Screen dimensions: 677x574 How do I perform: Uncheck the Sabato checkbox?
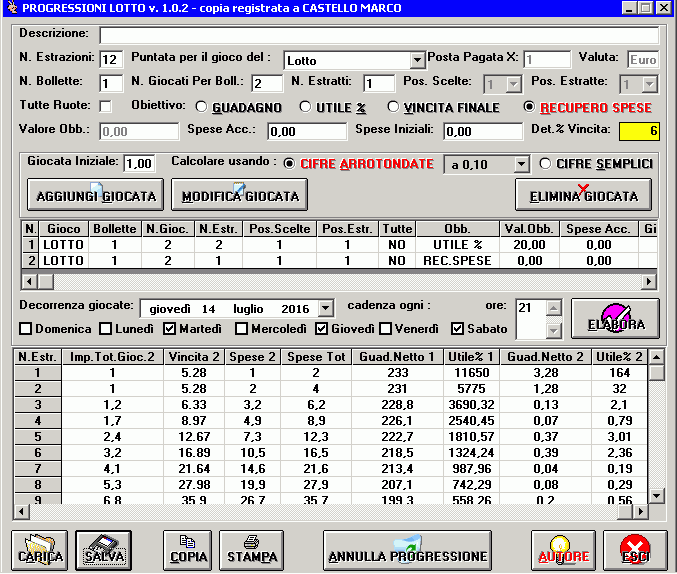457,329
